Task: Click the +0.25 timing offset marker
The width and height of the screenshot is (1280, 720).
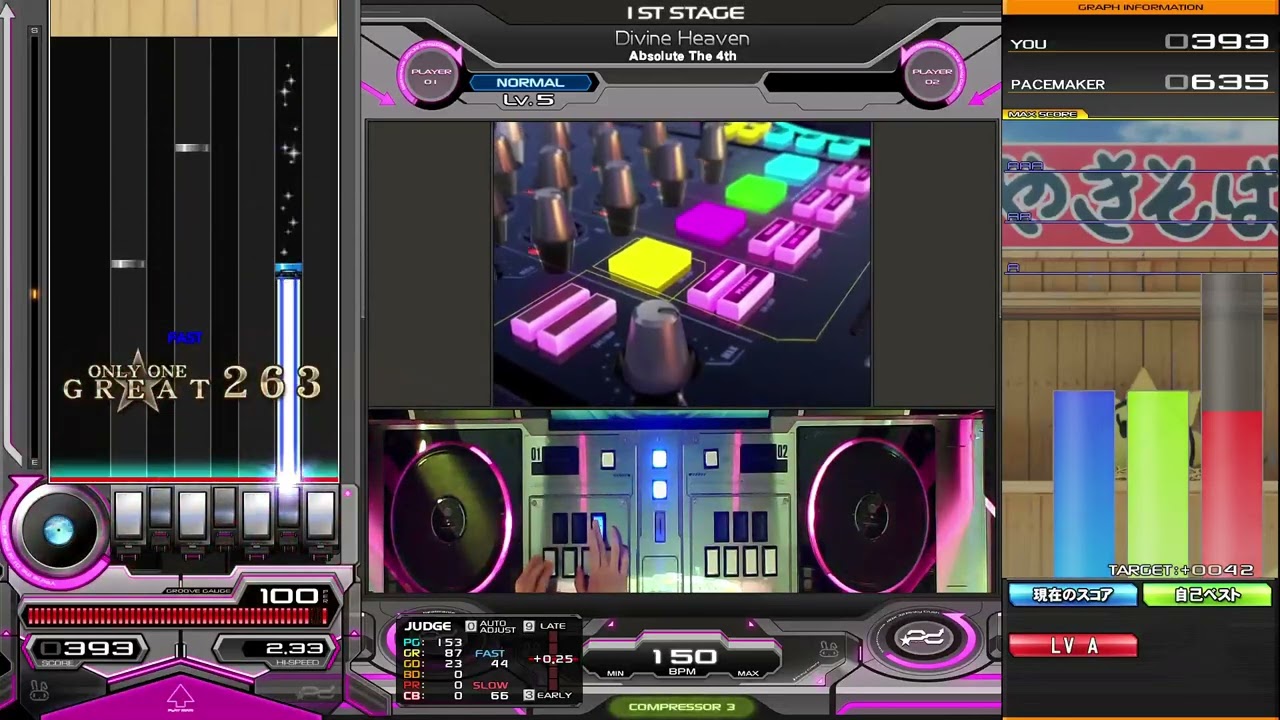Action: (x=553, y=659)
